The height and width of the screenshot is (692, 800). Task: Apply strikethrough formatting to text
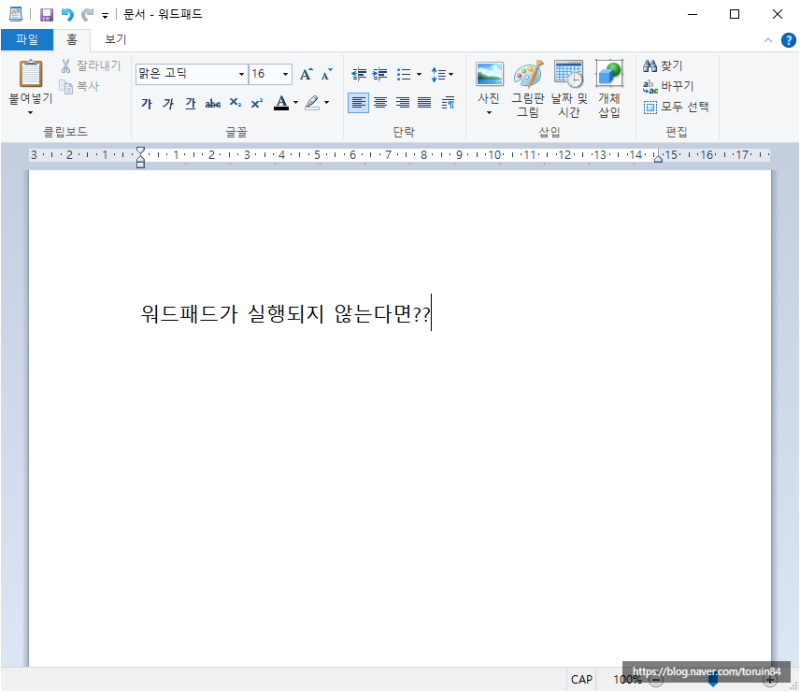(212, 103)
